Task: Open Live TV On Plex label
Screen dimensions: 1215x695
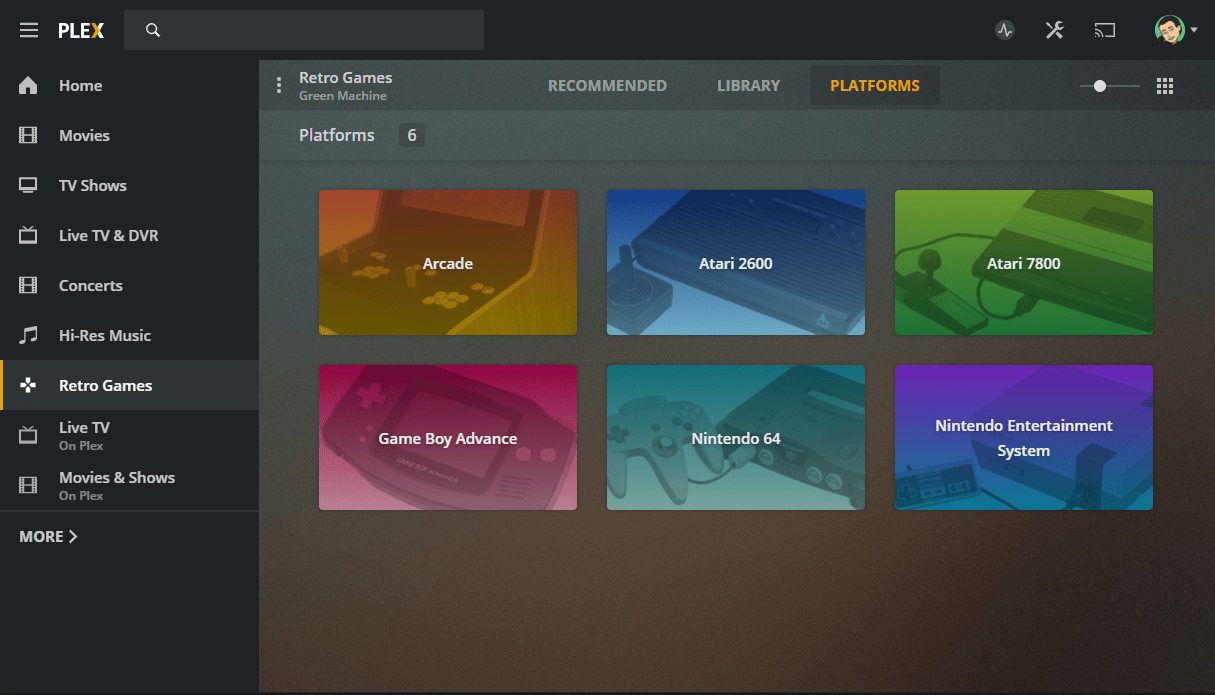Action: click(84, 435)
